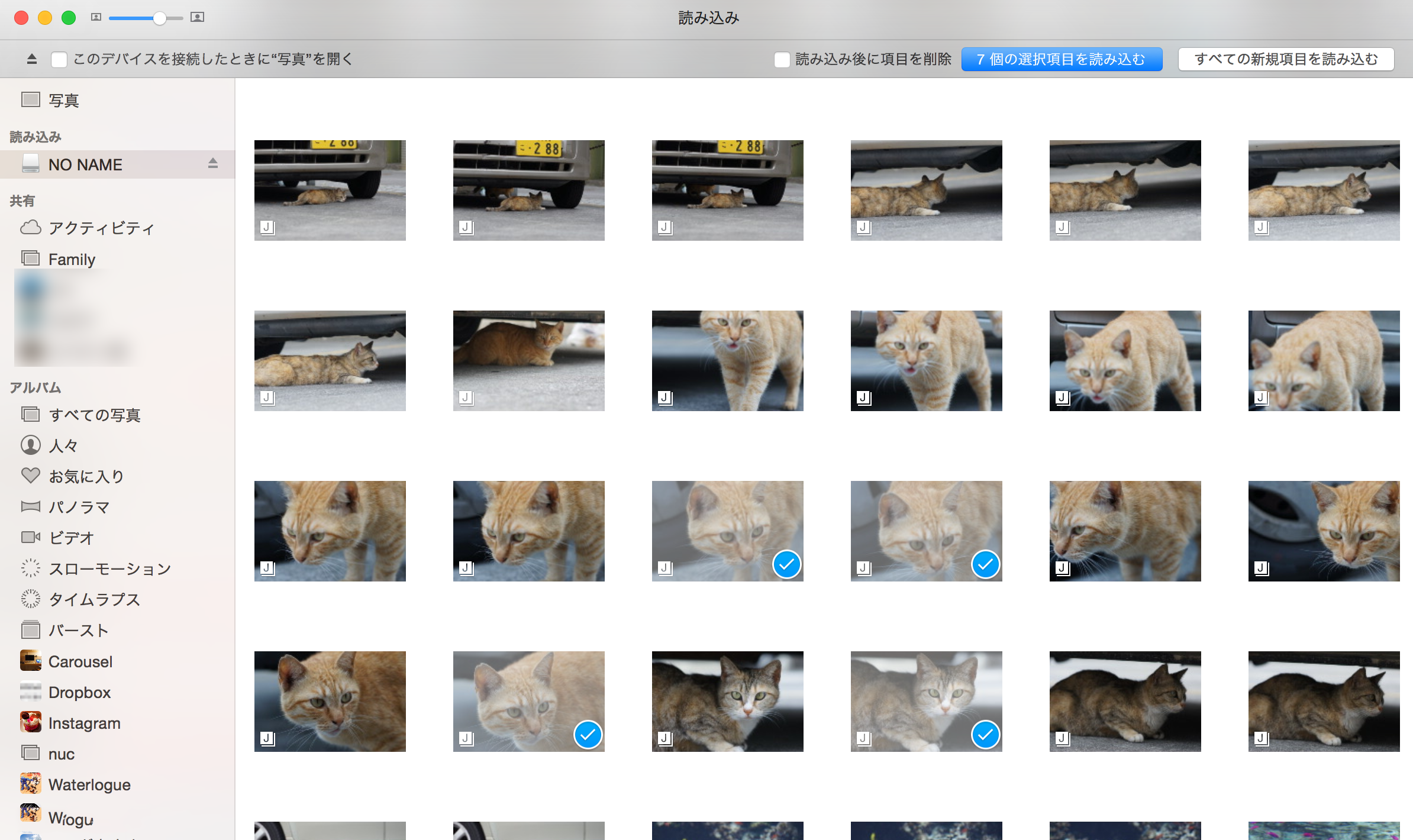Select first photo of cat under car bumper
Viewport: 1413px width, 840px height.
pos(330,190)
